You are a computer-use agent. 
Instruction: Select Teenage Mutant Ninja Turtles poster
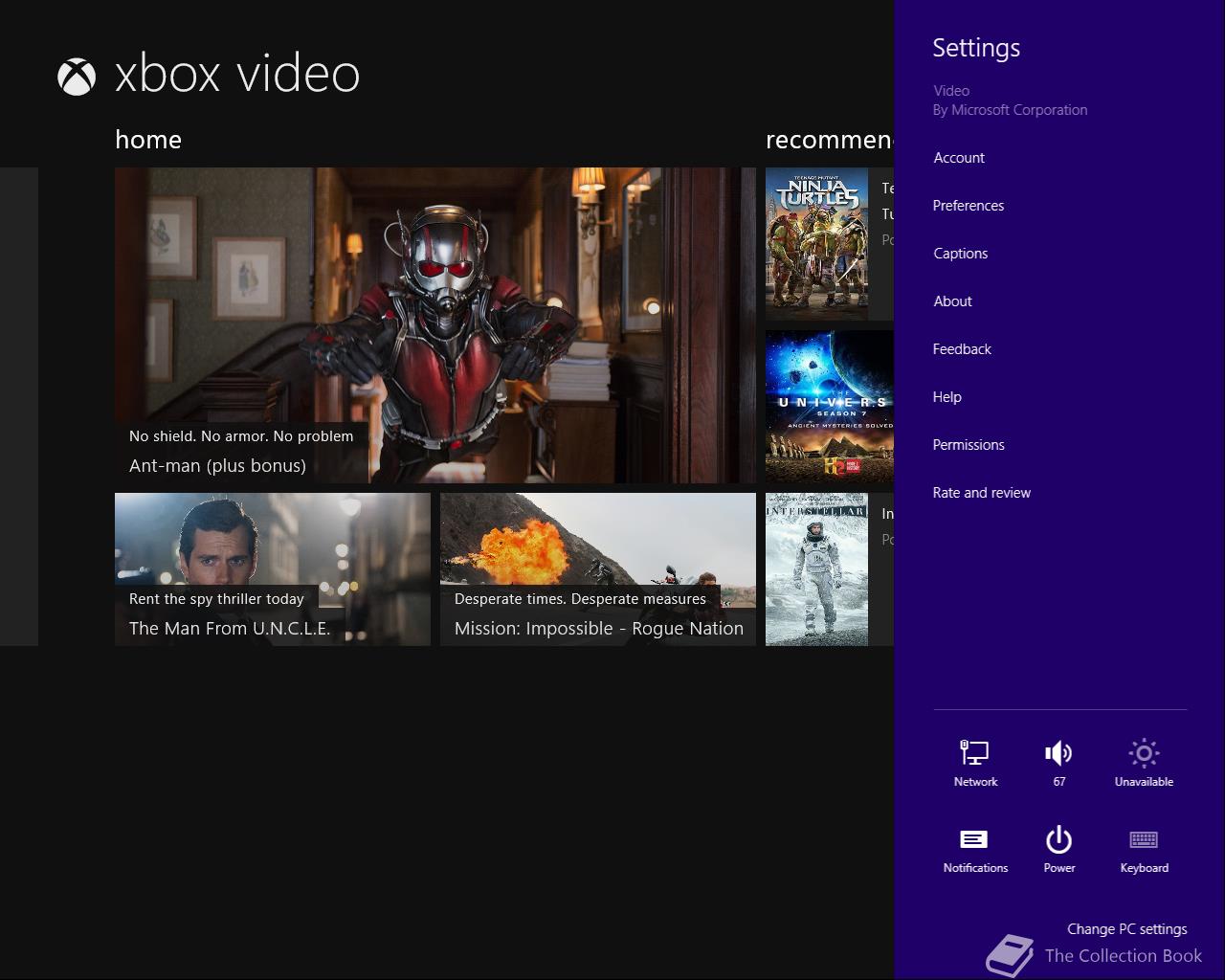(816, 244)
